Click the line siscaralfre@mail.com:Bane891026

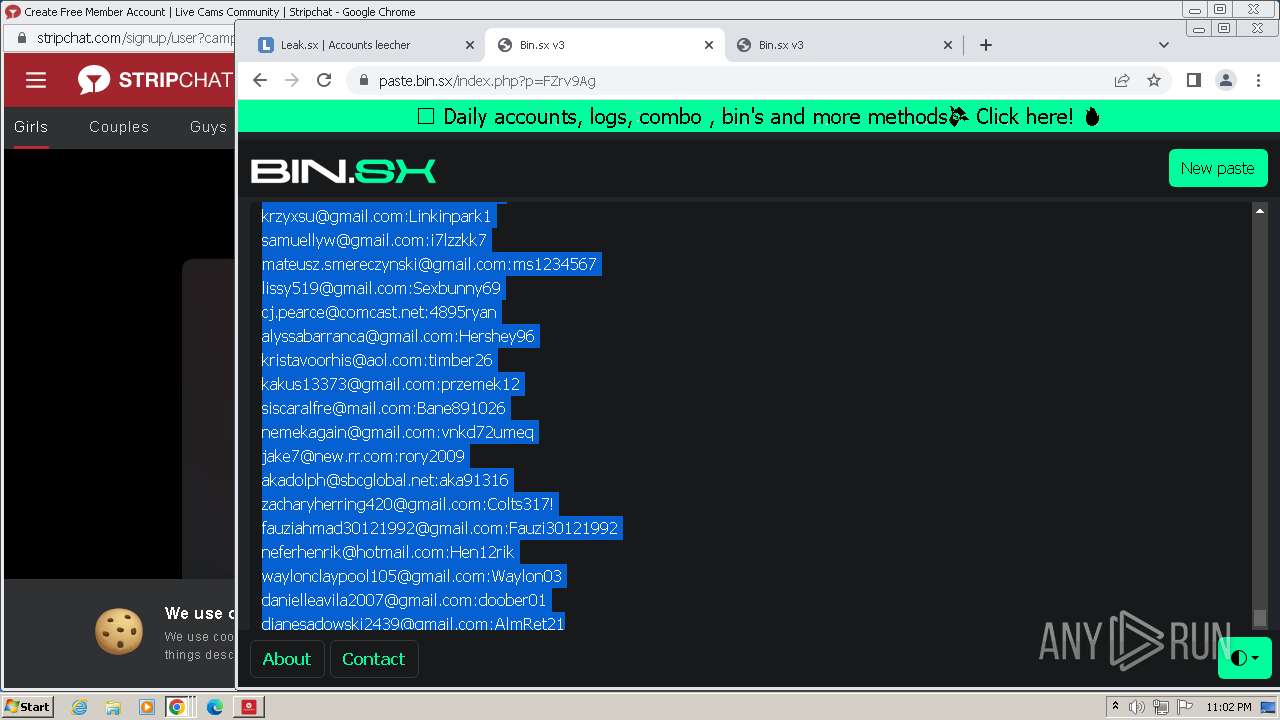(x=384, y=408)
